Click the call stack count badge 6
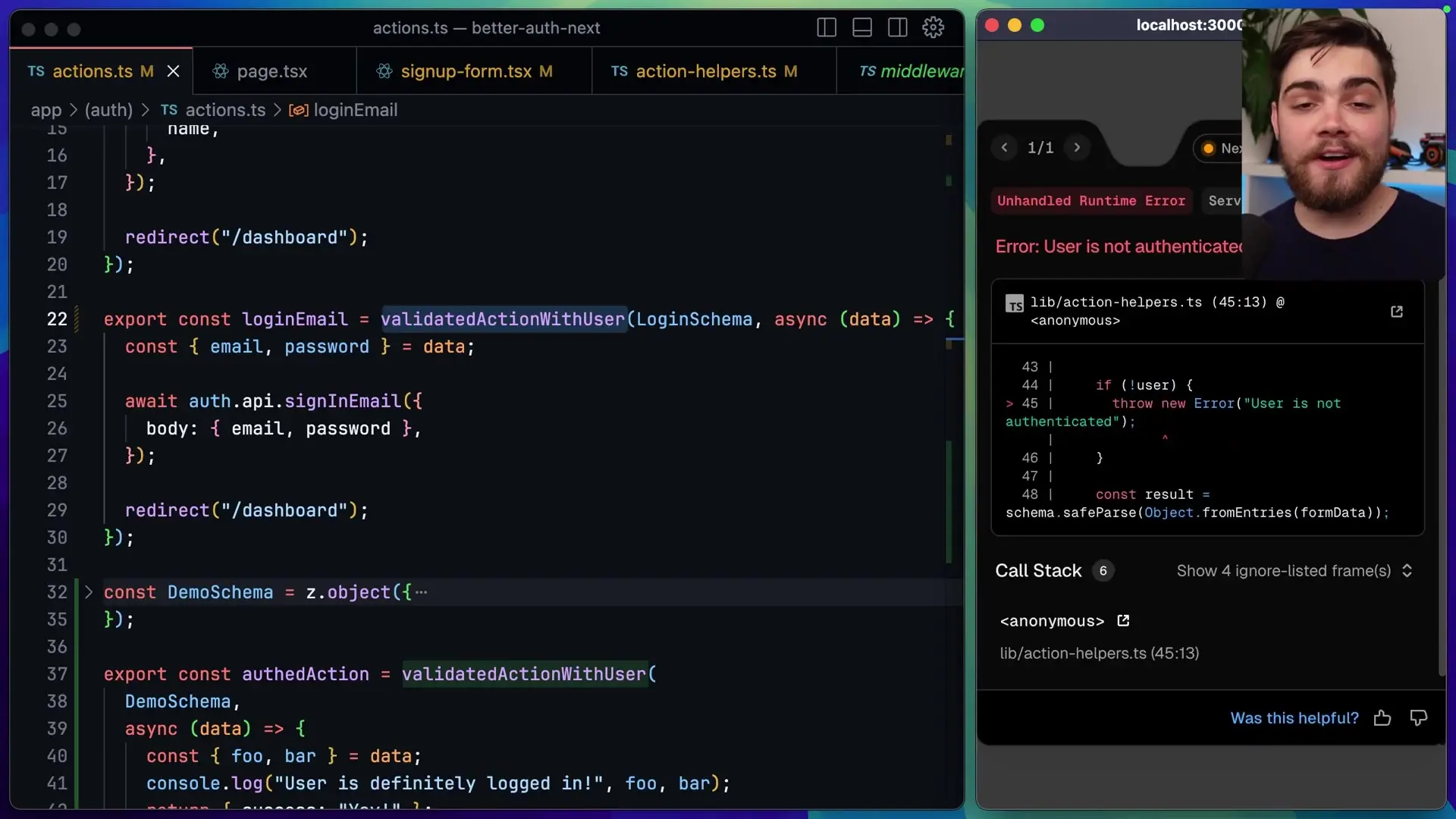Screen dimensions: 1456x819 [1103, 571]
